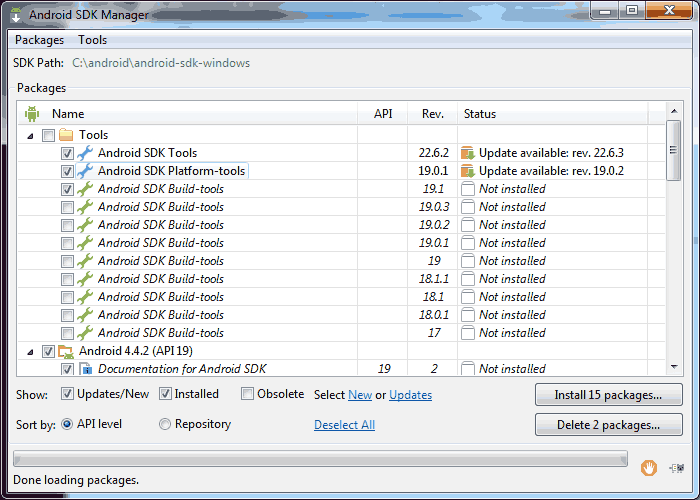Click the 'Done loading packages.' status message
This screenshot has height=500, width=700.
tap(76, 480)
